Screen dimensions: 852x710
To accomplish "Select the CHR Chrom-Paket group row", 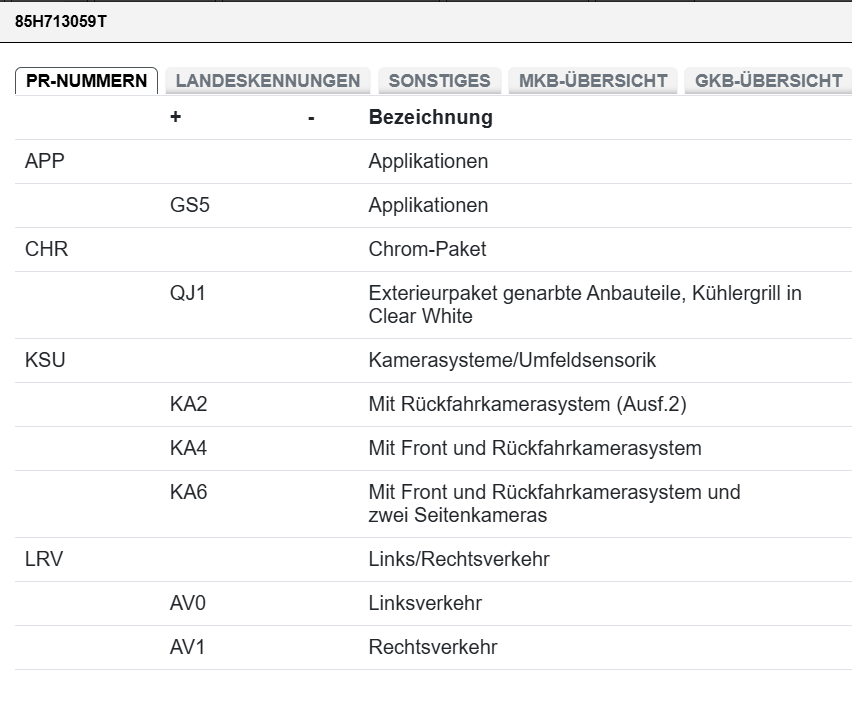I will tap(434, 249).
